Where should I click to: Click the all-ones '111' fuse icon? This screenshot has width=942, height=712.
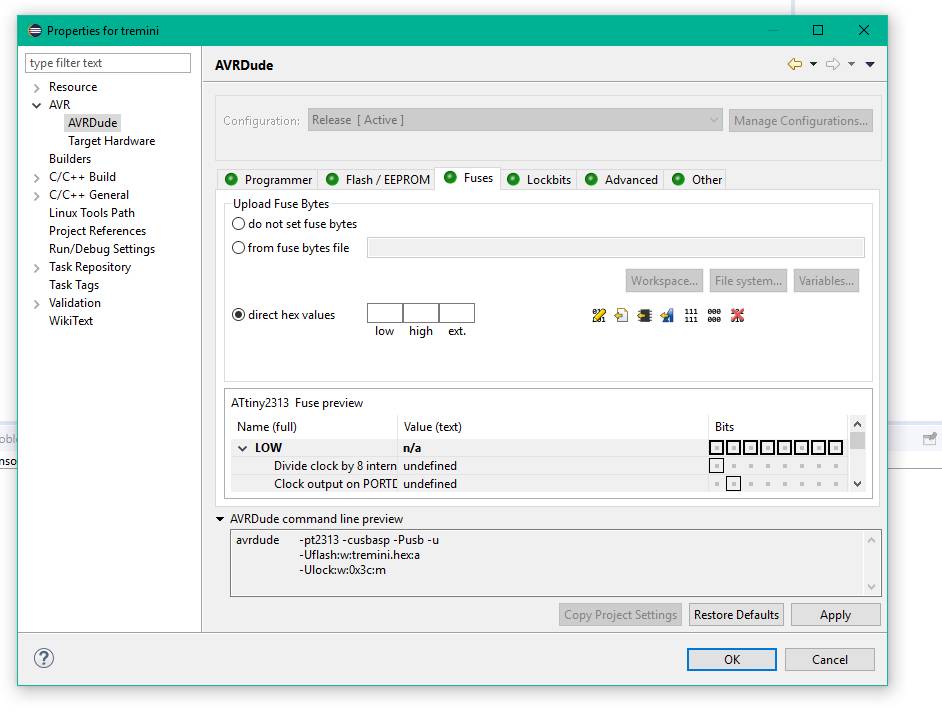pyautogui.click(x=691, y=315)
